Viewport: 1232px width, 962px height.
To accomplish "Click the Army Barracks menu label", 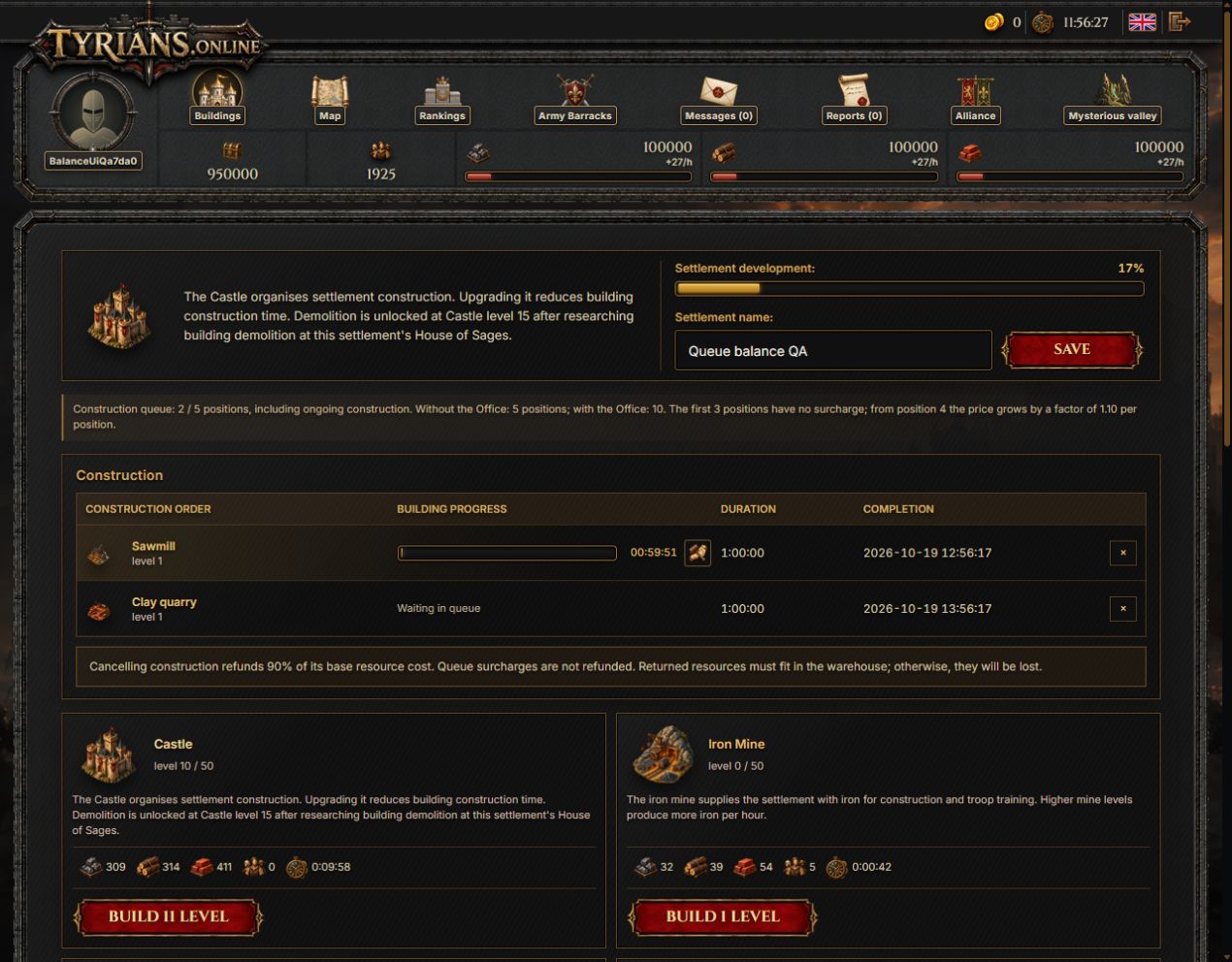I will pyautogui.click(x=575, y=115).
